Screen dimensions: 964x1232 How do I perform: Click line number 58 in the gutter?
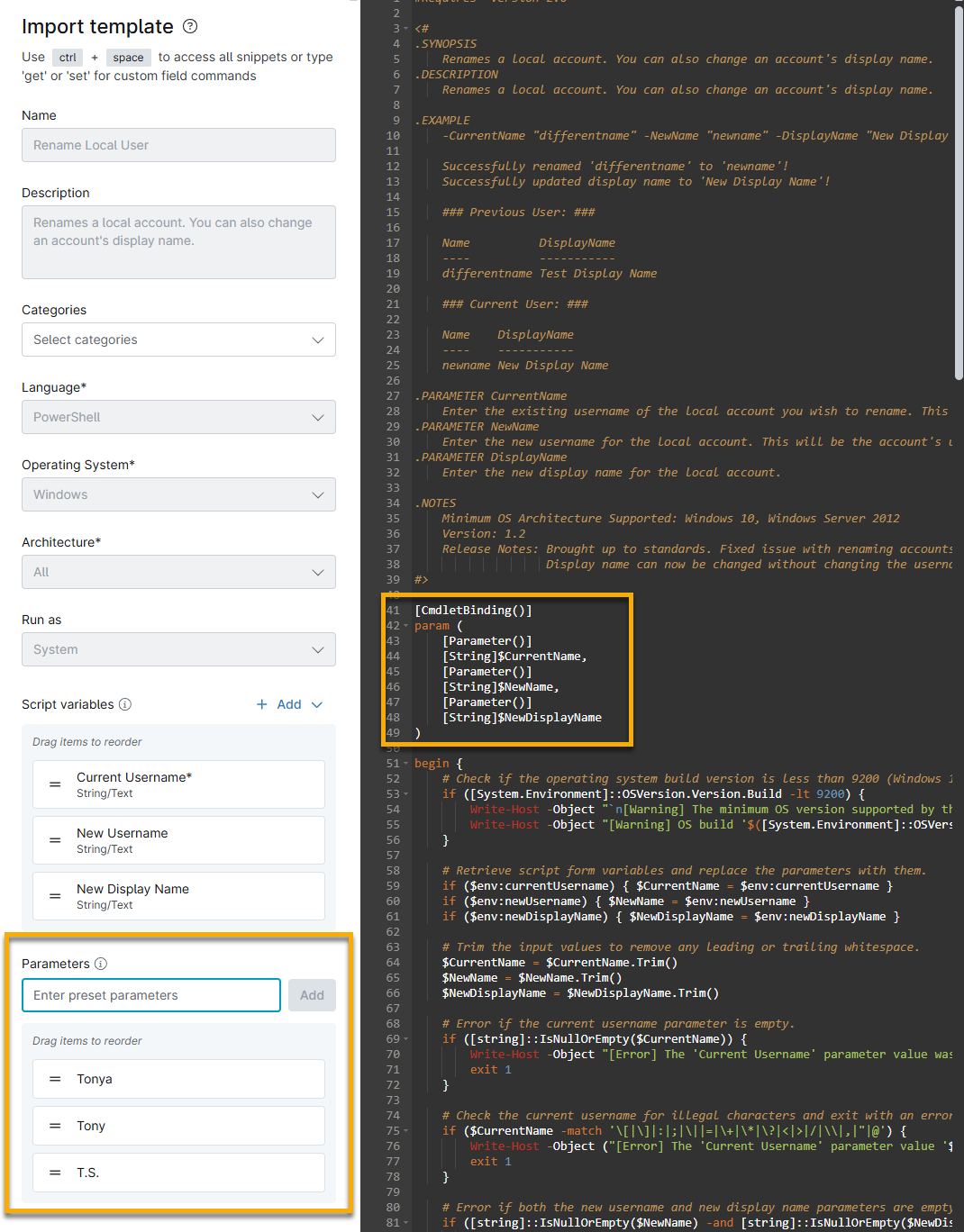(x=393, y=871)
